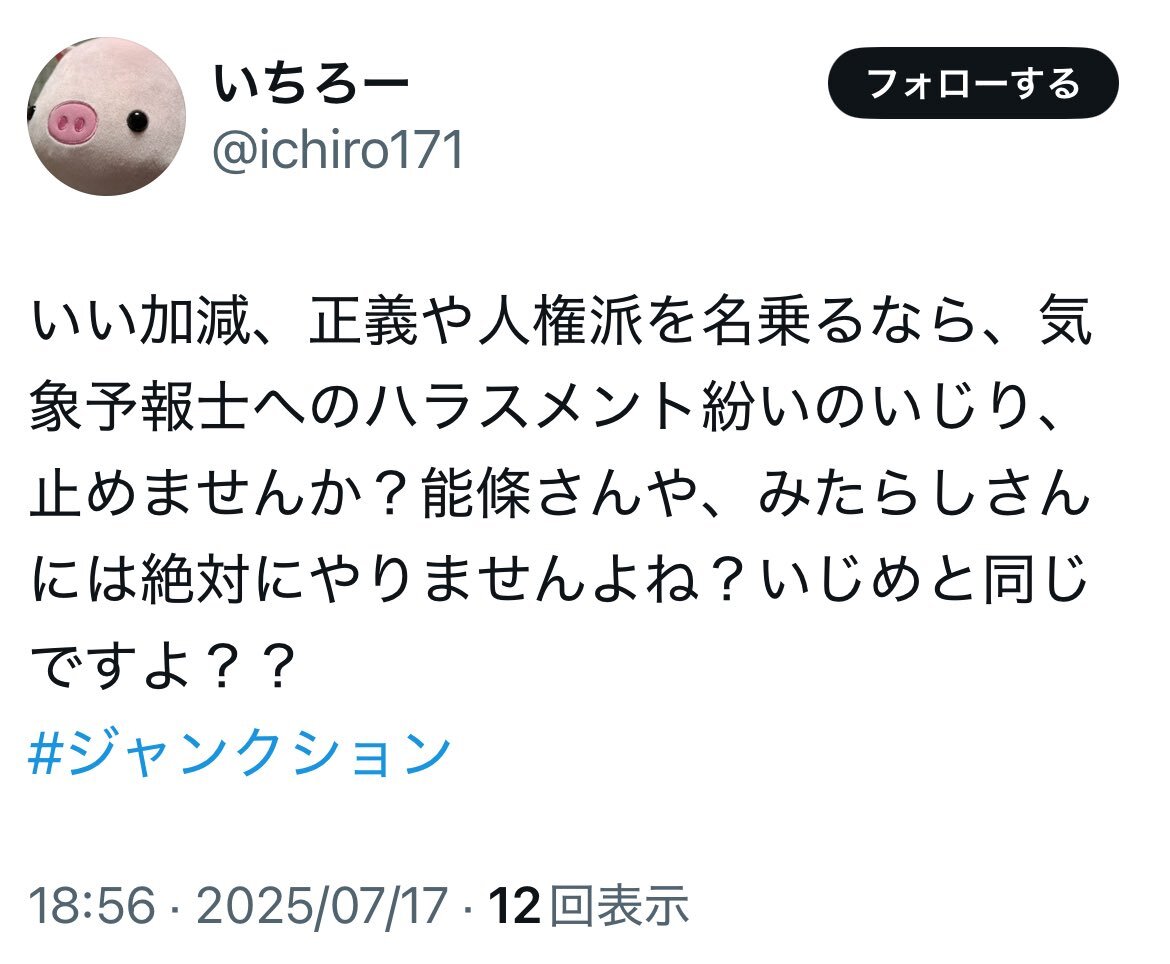Open the @ichiro171 handle link

338,150
